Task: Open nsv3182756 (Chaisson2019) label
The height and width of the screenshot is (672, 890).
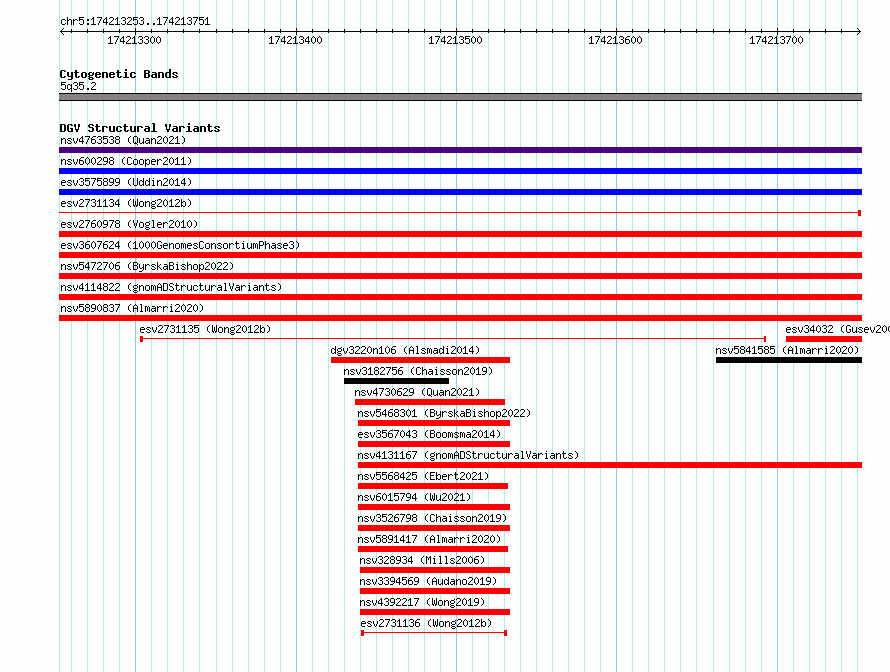Action: [418, 371]
